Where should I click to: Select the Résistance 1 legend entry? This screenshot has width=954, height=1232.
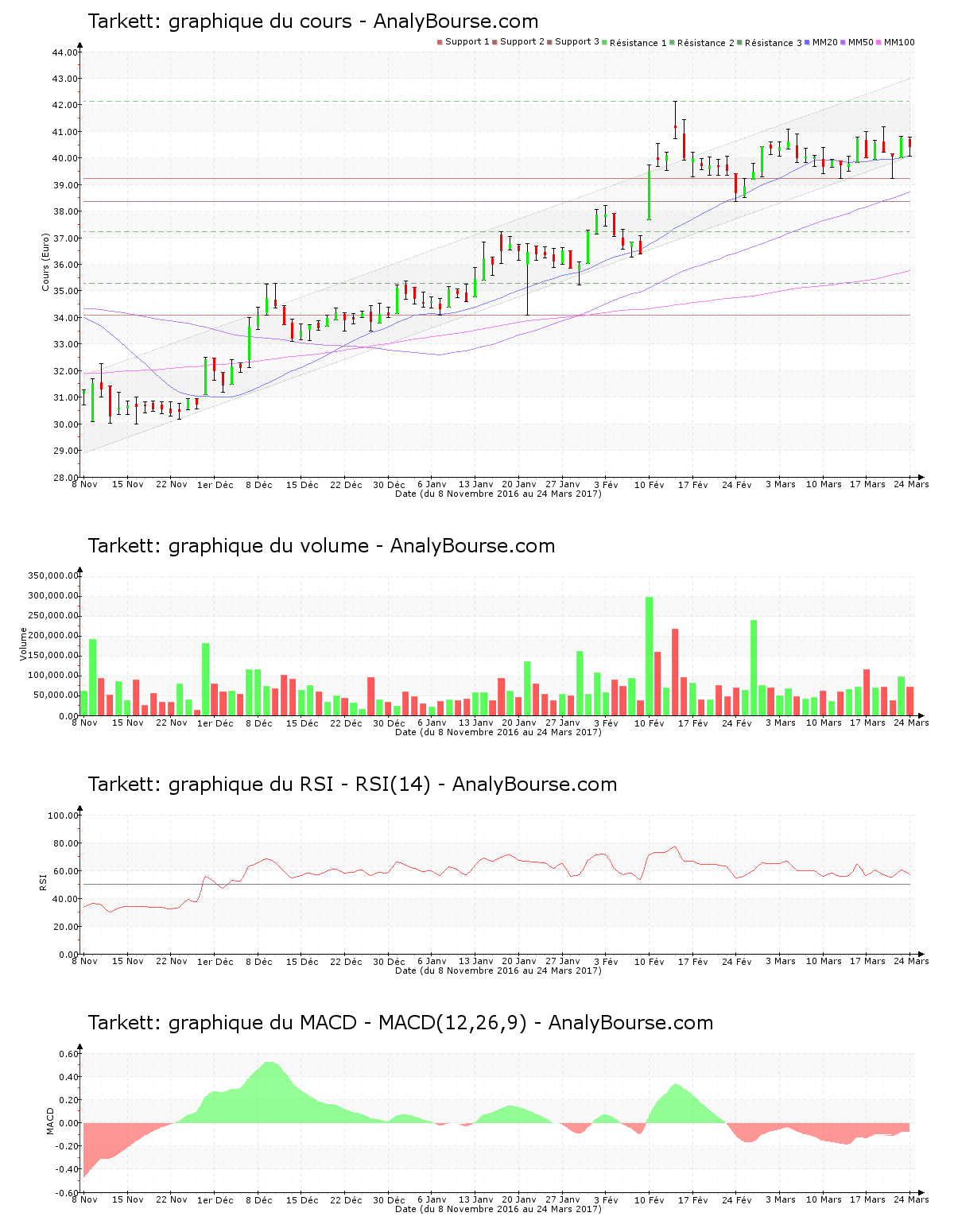(x=634, y=43)
